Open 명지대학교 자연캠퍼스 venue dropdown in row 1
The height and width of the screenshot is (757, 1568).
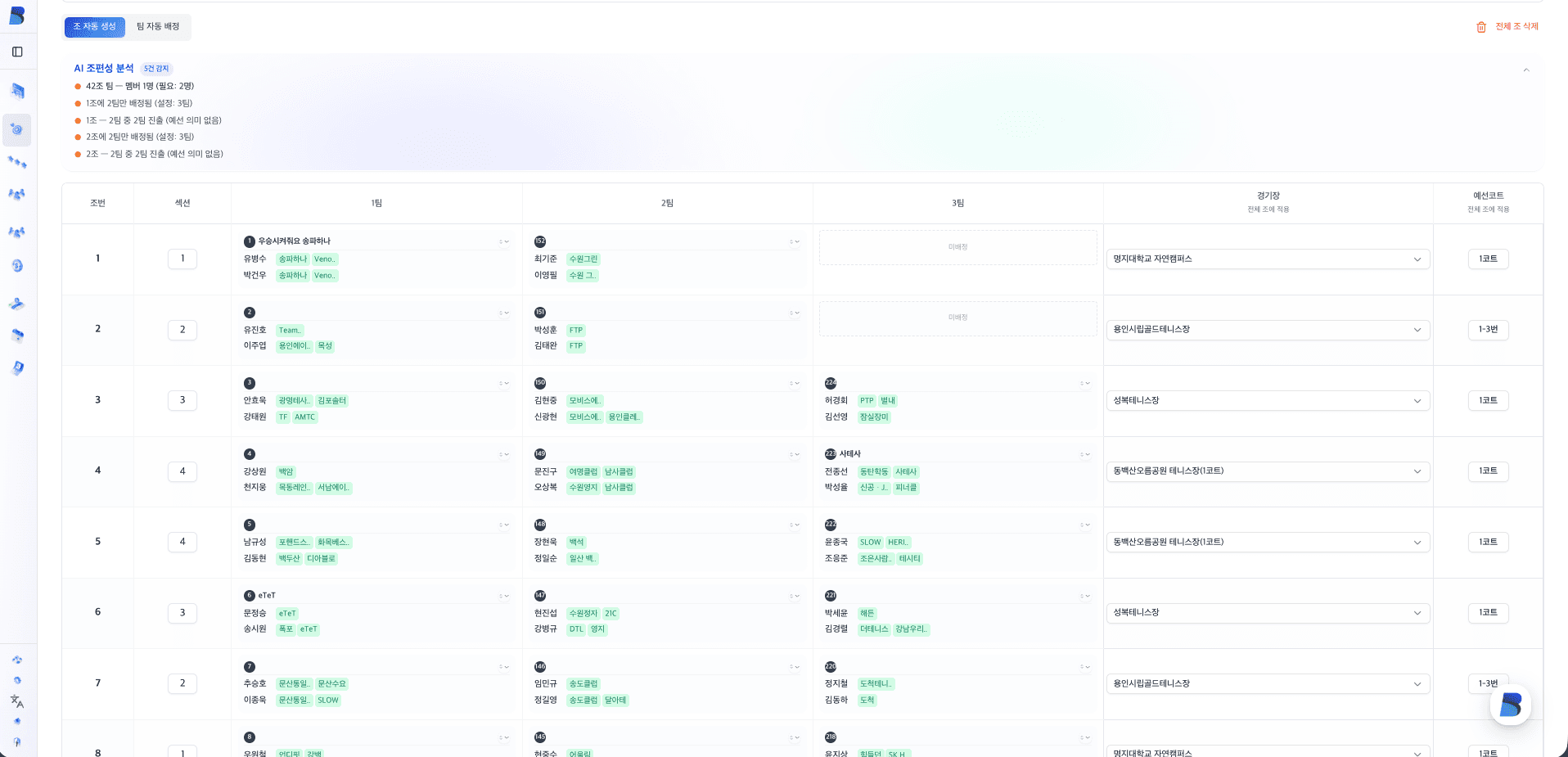click(x=1267, y=259)
